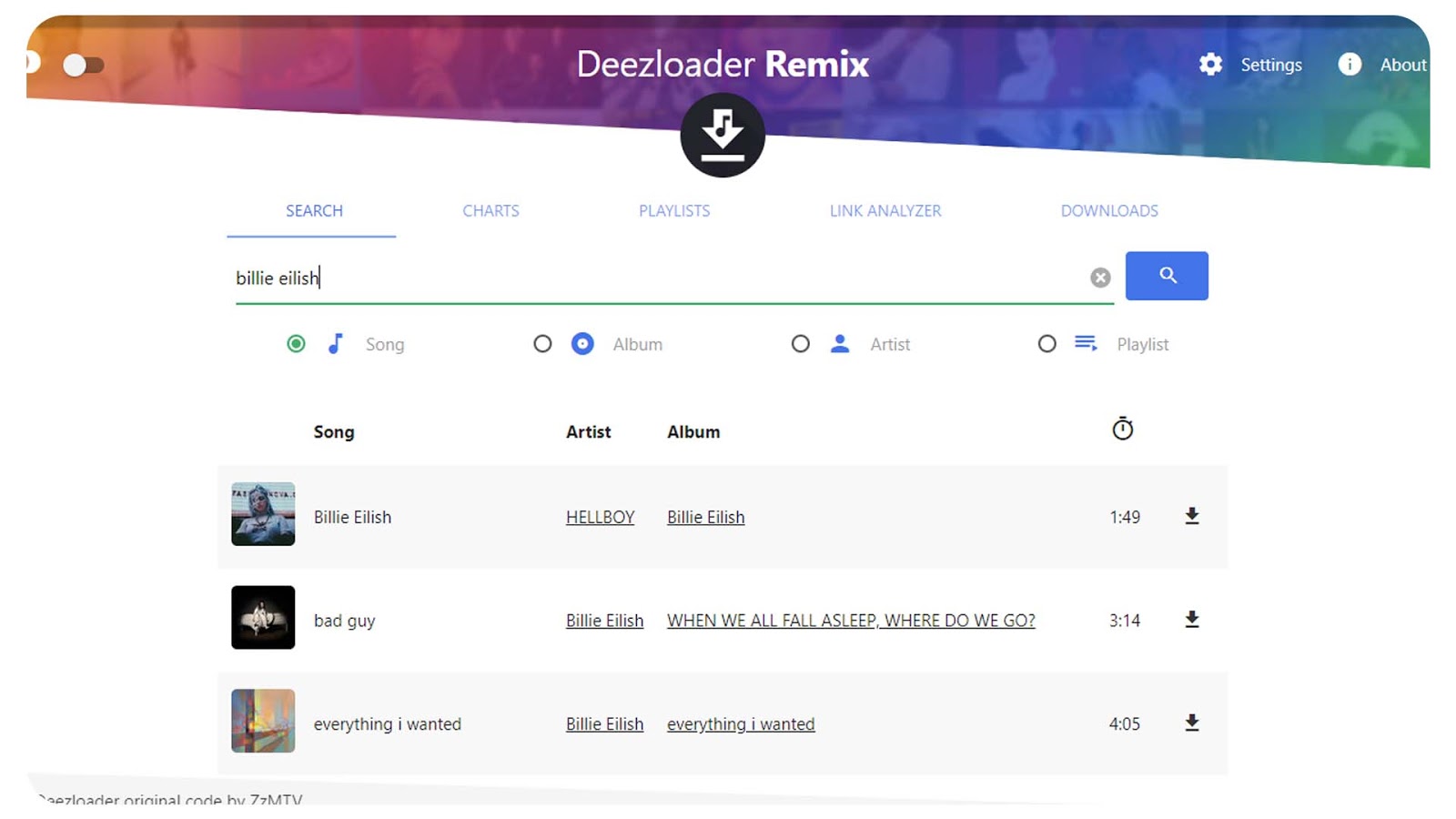Click the disc icon next to Album
The width and height of the screenshot is (1456, 819).
click(x=582, y=344)
